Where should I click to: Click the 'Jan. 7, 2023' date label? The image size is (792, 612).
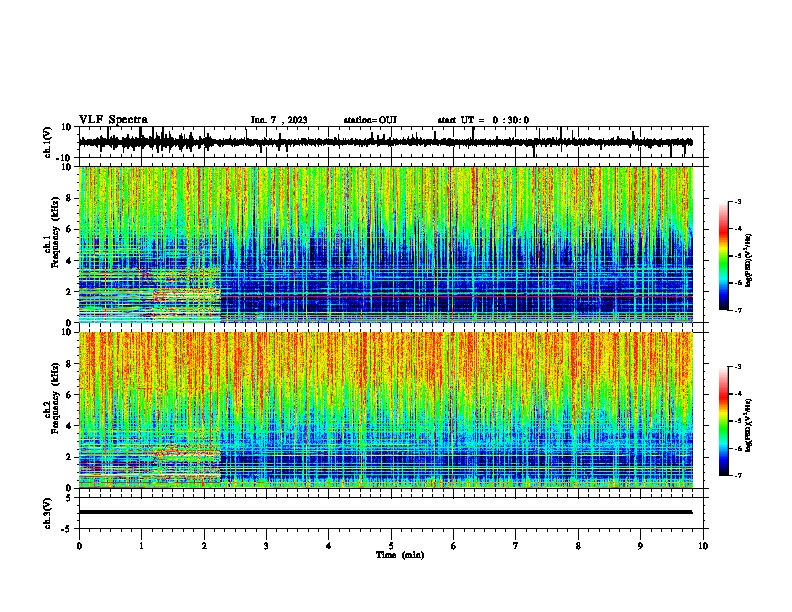point(279,120)
